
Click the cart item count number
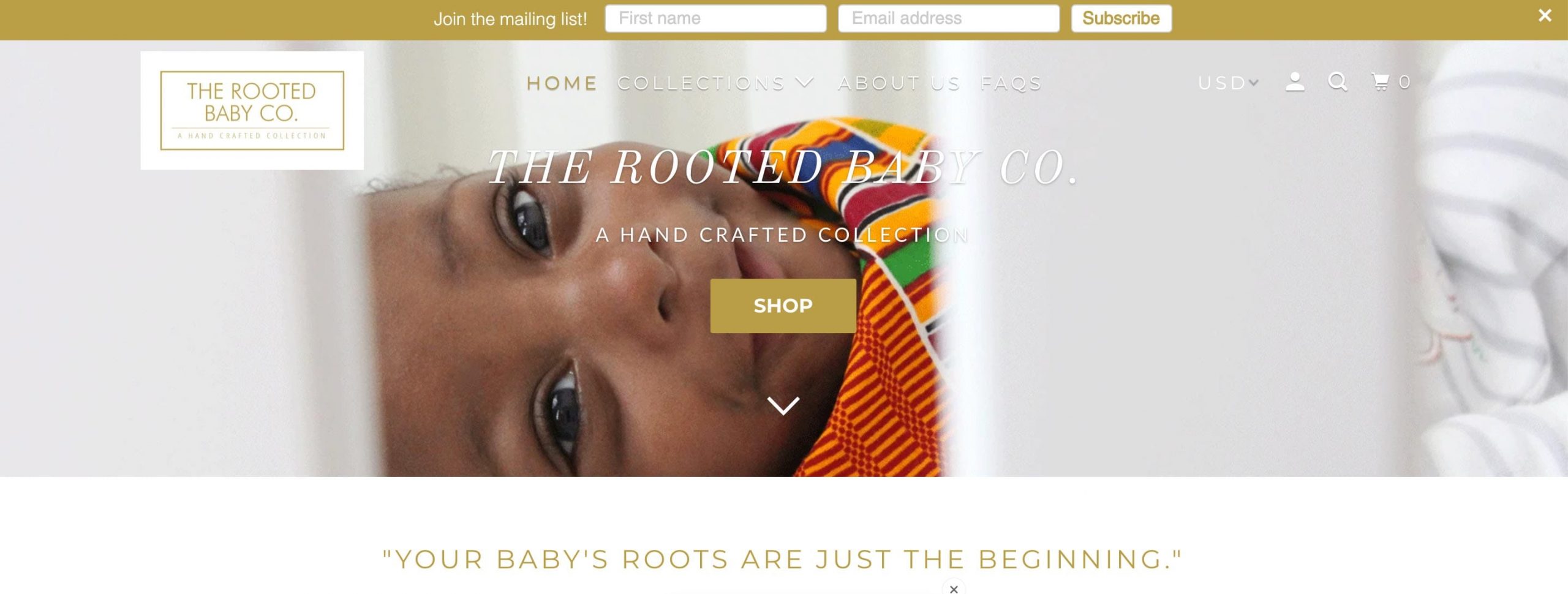pyautogui.click(x=1404, y=82)
